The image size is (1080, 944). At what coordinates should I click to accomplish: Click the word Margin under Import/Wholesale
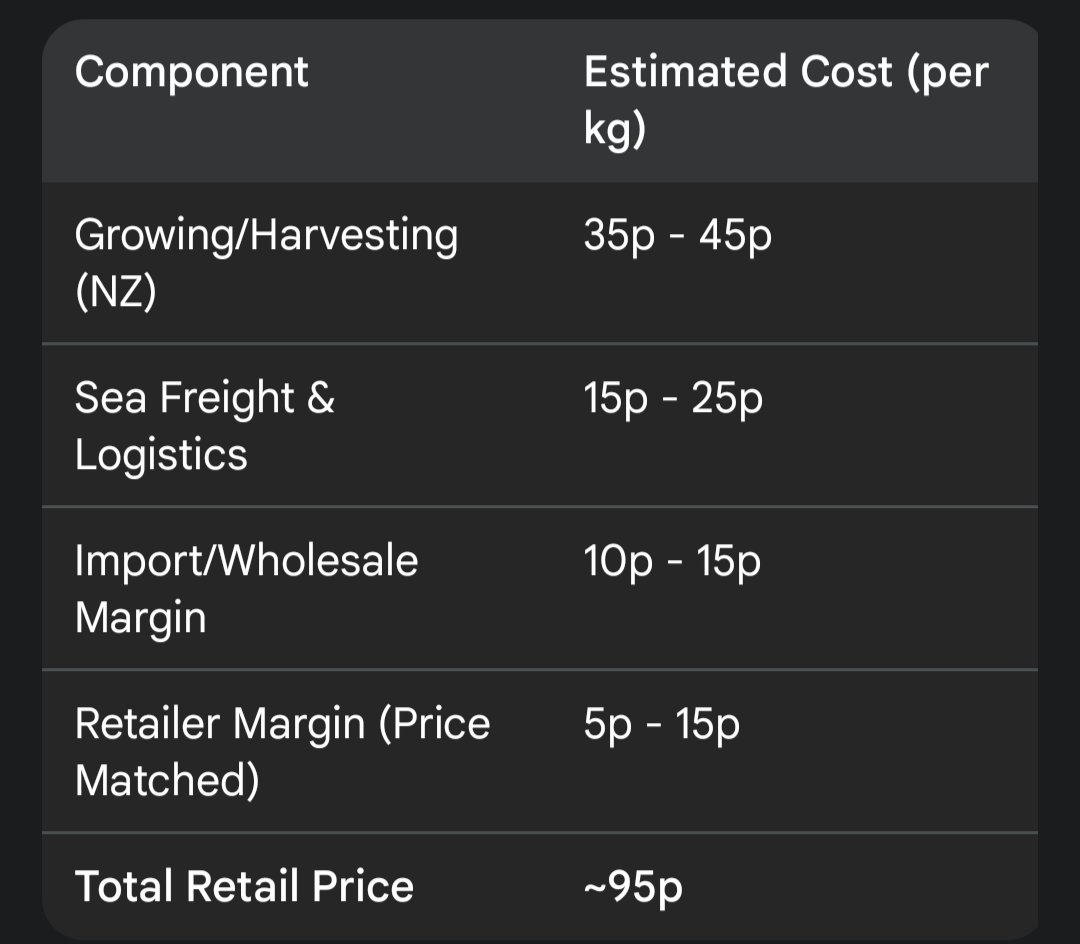click(x=141, y=618)
